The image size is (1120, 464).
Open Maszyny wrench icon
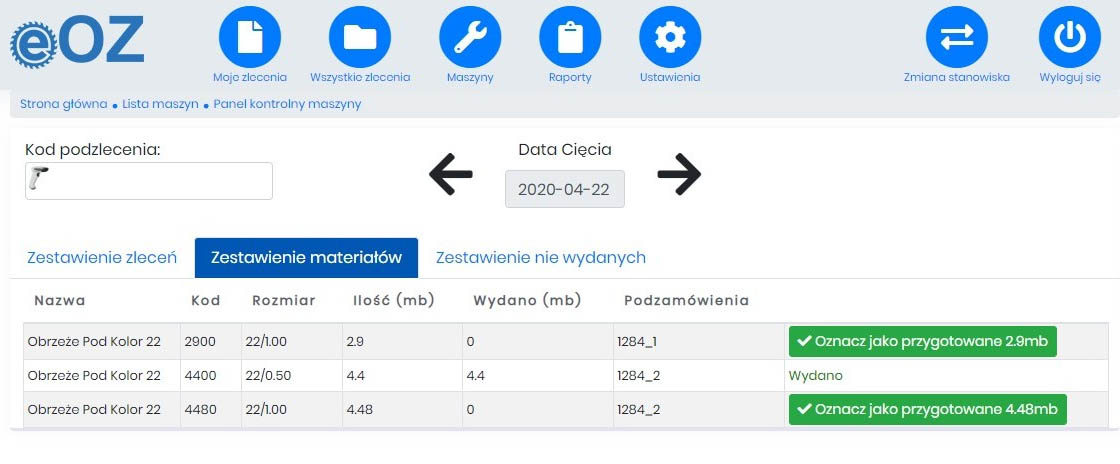tap(470, 37)
